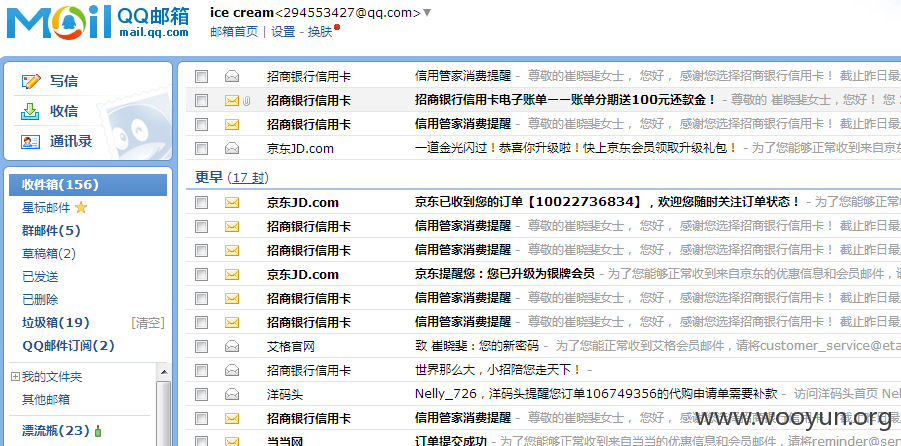
Task: Click the contacts card icon beside 通讯录
Action: 30,141
